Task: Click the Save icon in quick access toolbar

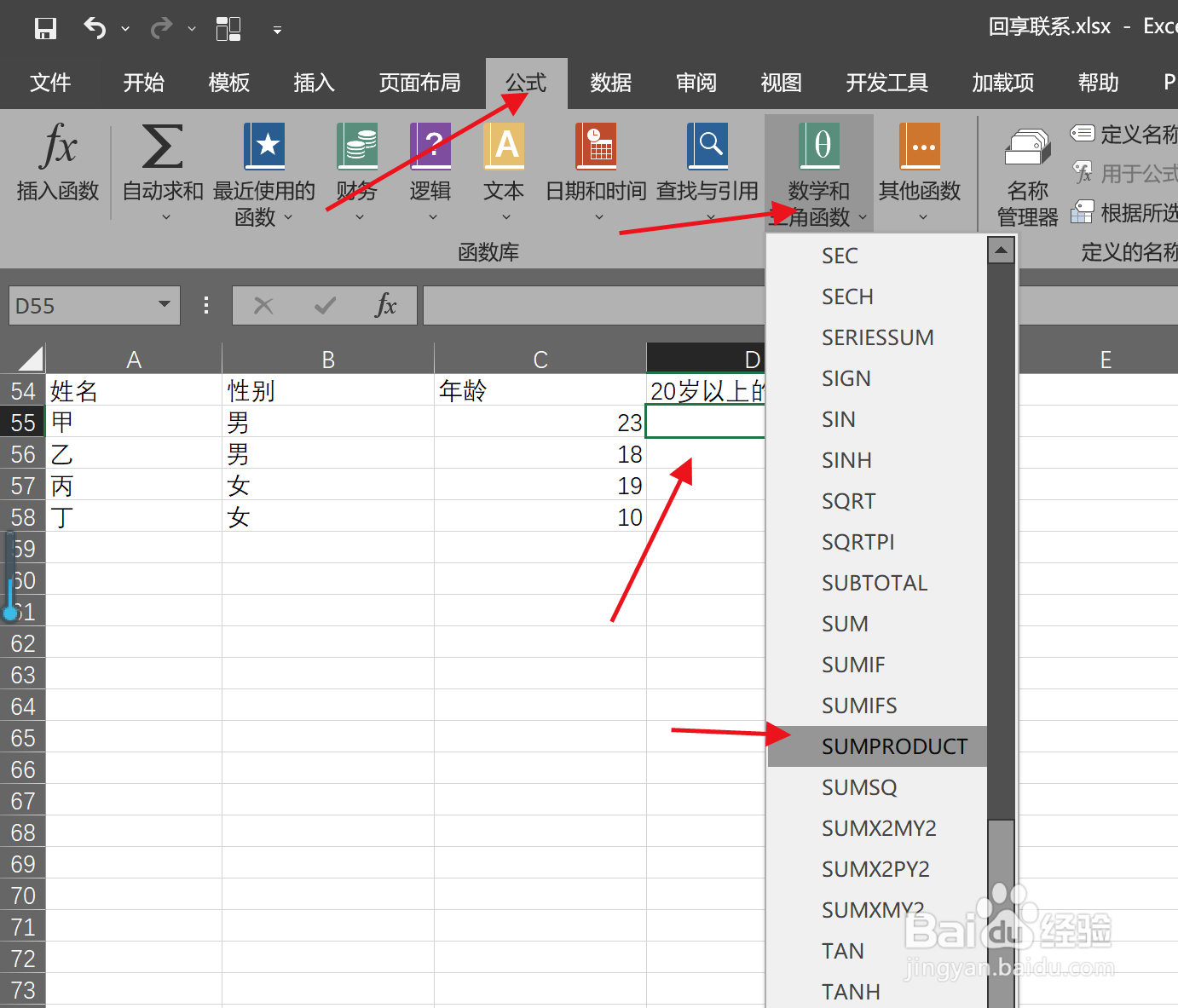Action: (x=45, y=29)
